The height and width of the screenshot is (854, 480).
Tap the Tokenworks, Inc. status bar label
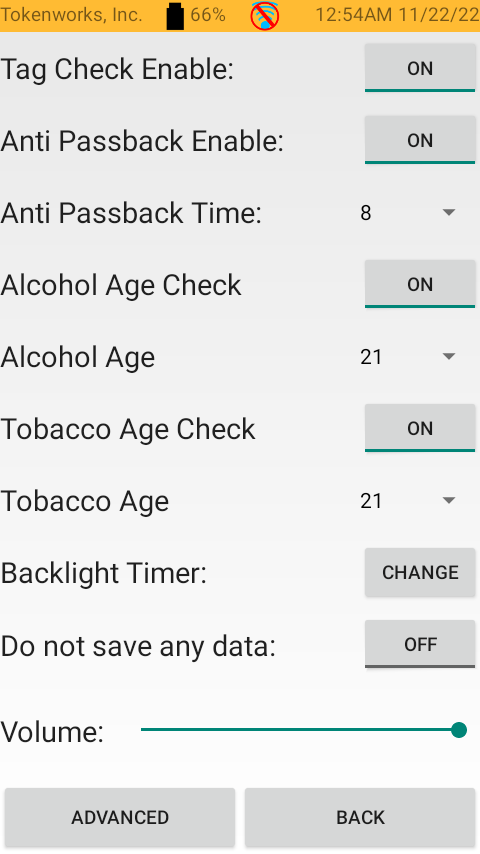coord(71,15)
